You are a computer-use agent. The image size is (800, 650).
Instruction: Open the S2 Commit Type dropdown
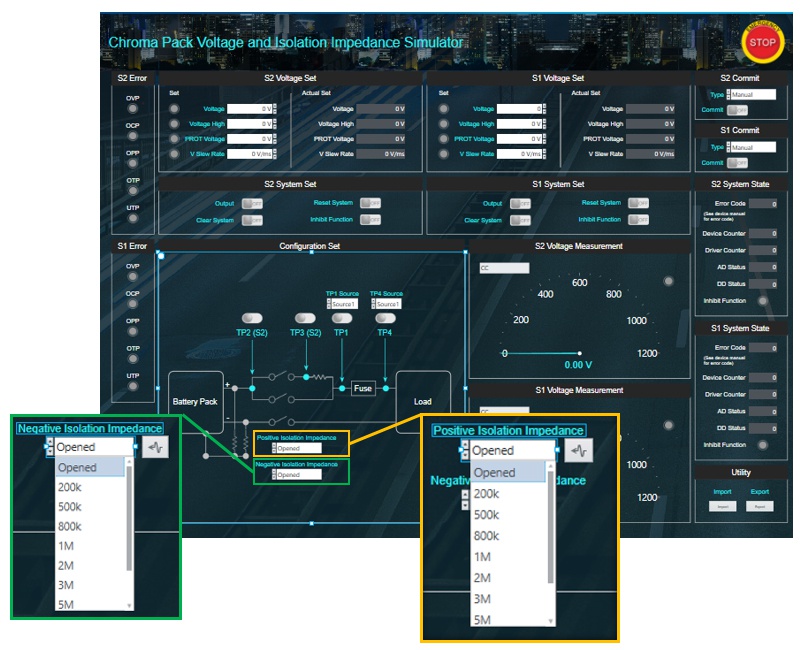[753, 95]
